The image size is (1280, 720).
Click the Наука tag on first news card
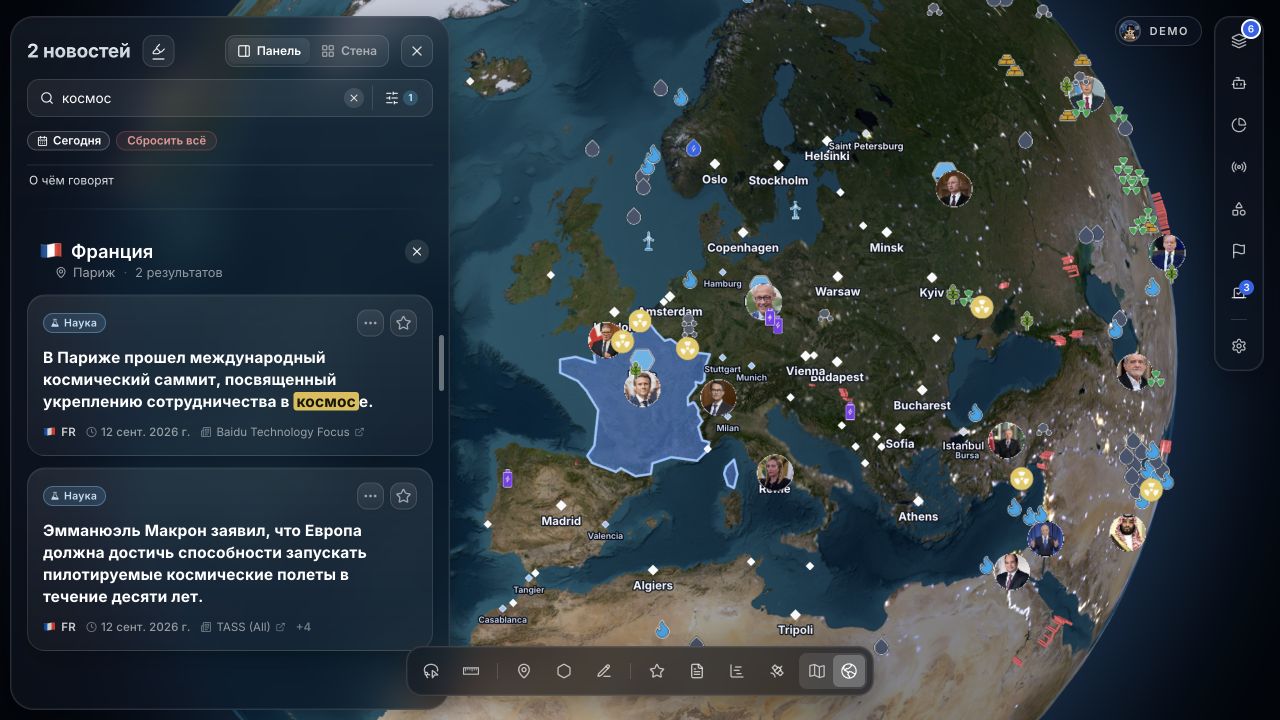point(74,323)
